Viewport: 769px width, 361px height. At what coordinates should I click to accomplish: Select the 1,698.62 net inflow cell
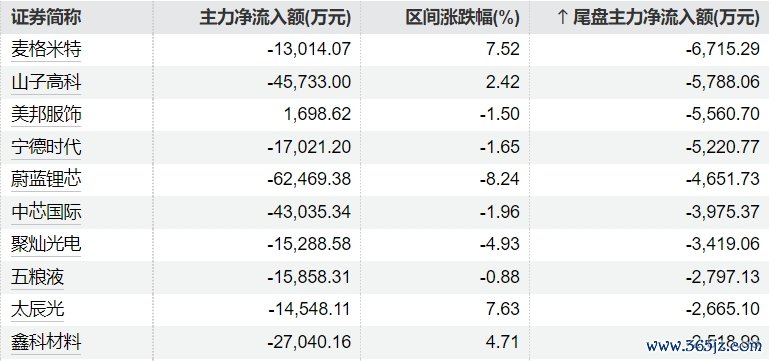coord(317,114)
